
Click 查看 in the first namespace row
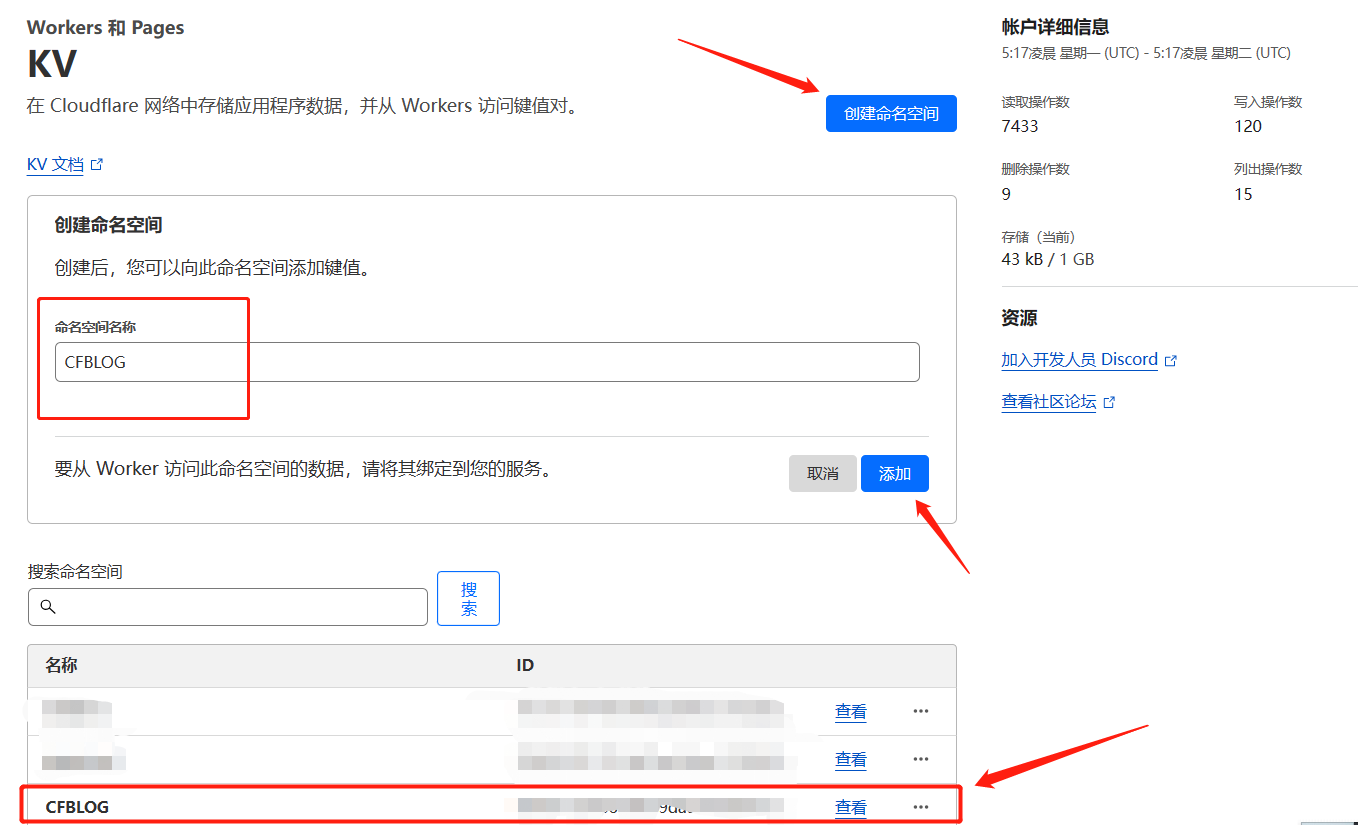pyautogui.click(x=851, y=712)
